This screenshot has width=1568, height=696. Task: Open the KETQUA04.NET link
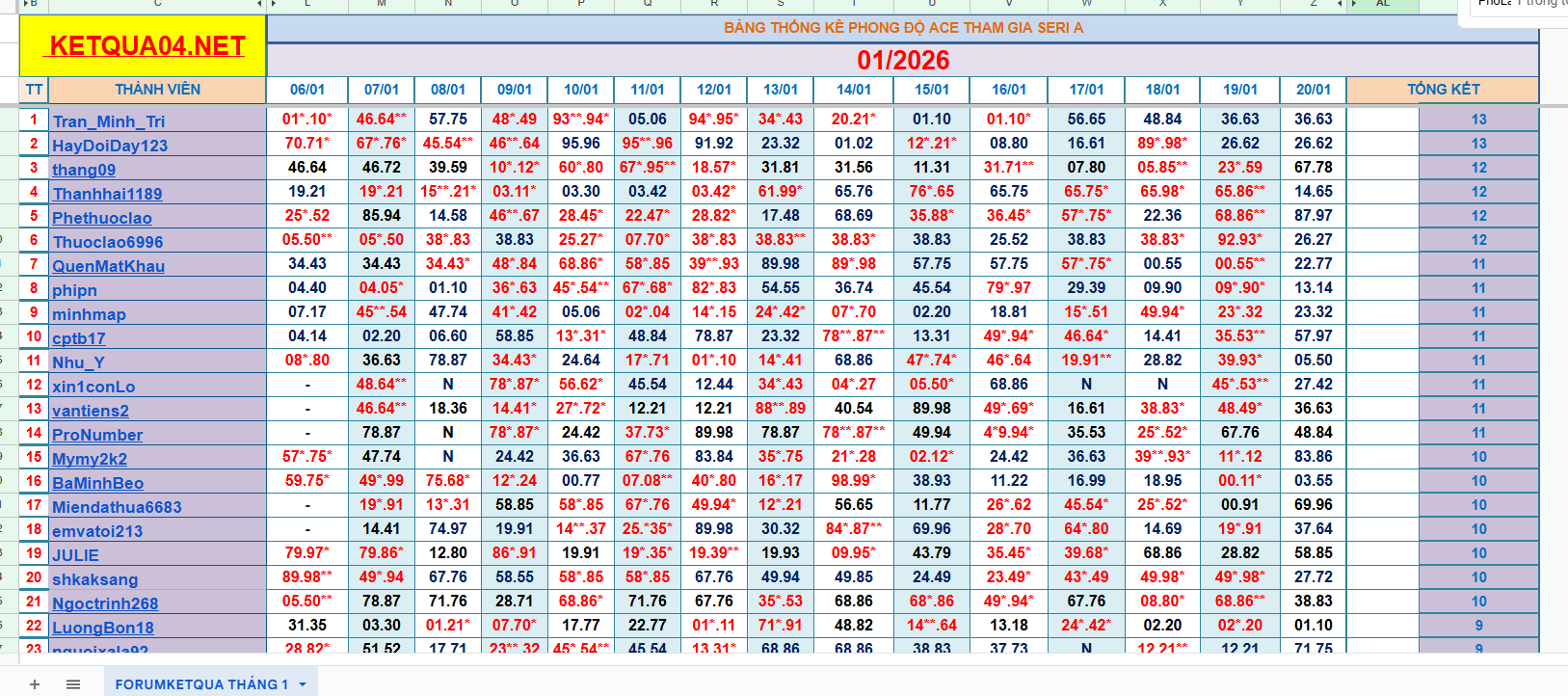tap(146, 46)
